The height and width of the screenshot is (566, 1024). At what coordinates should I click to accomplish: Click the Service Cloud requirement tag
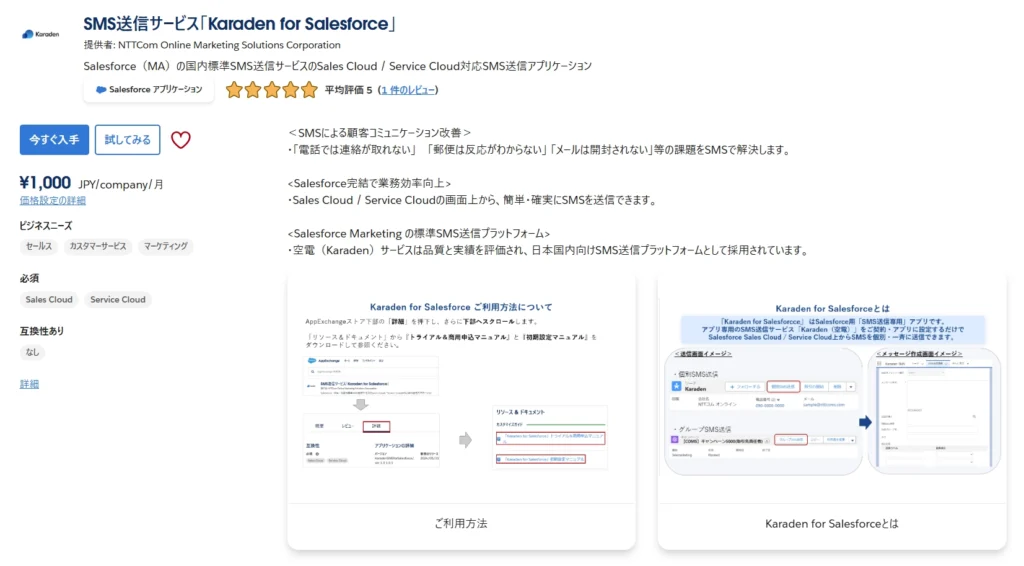[118, 299]
